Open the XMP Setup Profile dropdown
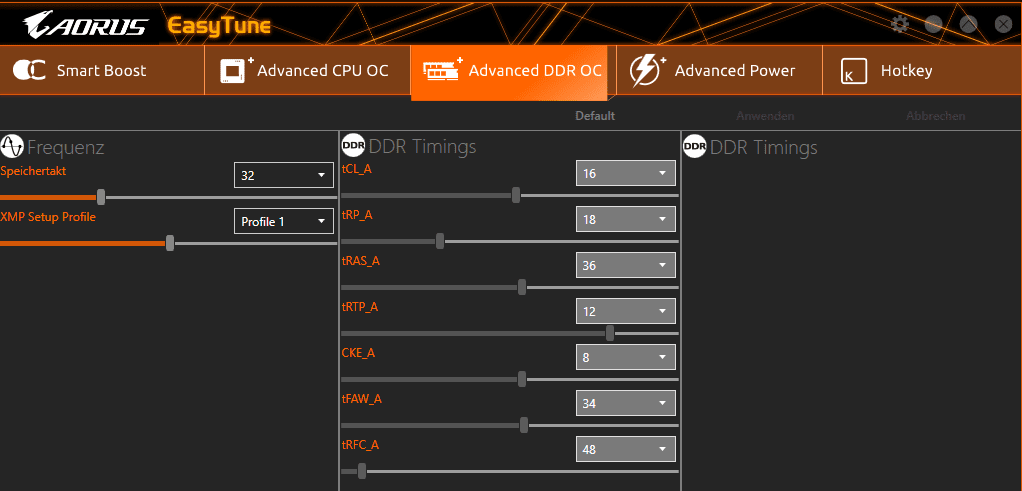Image resolution: width=1022 pixels, height=491 pixels. [x=284, y=221]
